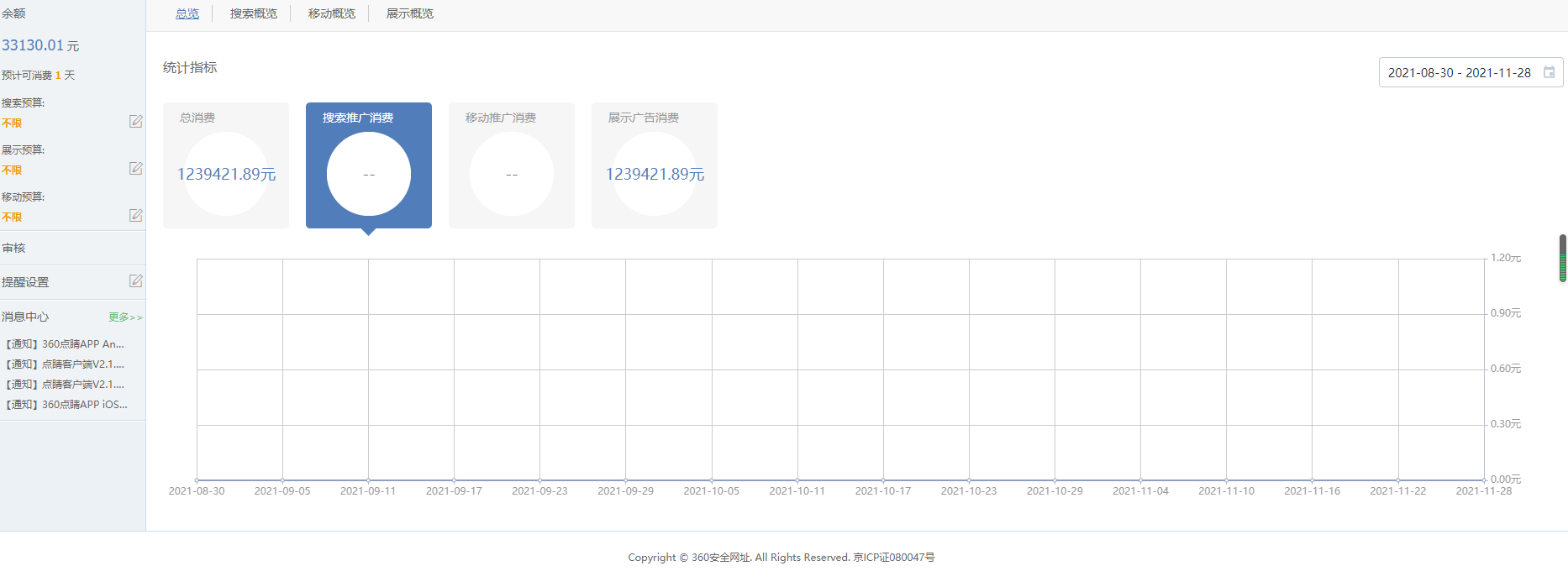Select the 展示广告消费 metric card
Screen dimensions: 1568x587
[x=655, y=165]
